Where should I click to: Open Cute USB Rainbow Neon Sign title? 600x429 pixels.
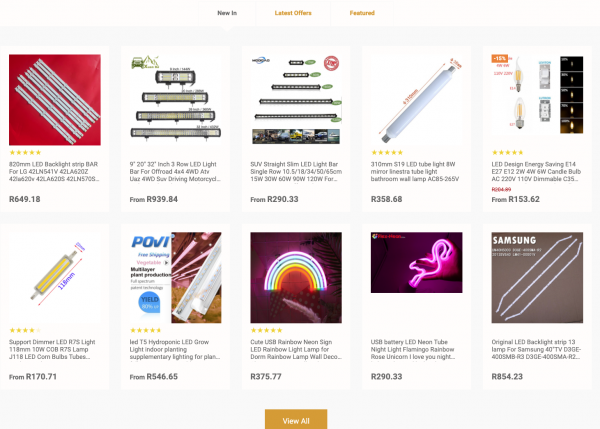point(296,349)
